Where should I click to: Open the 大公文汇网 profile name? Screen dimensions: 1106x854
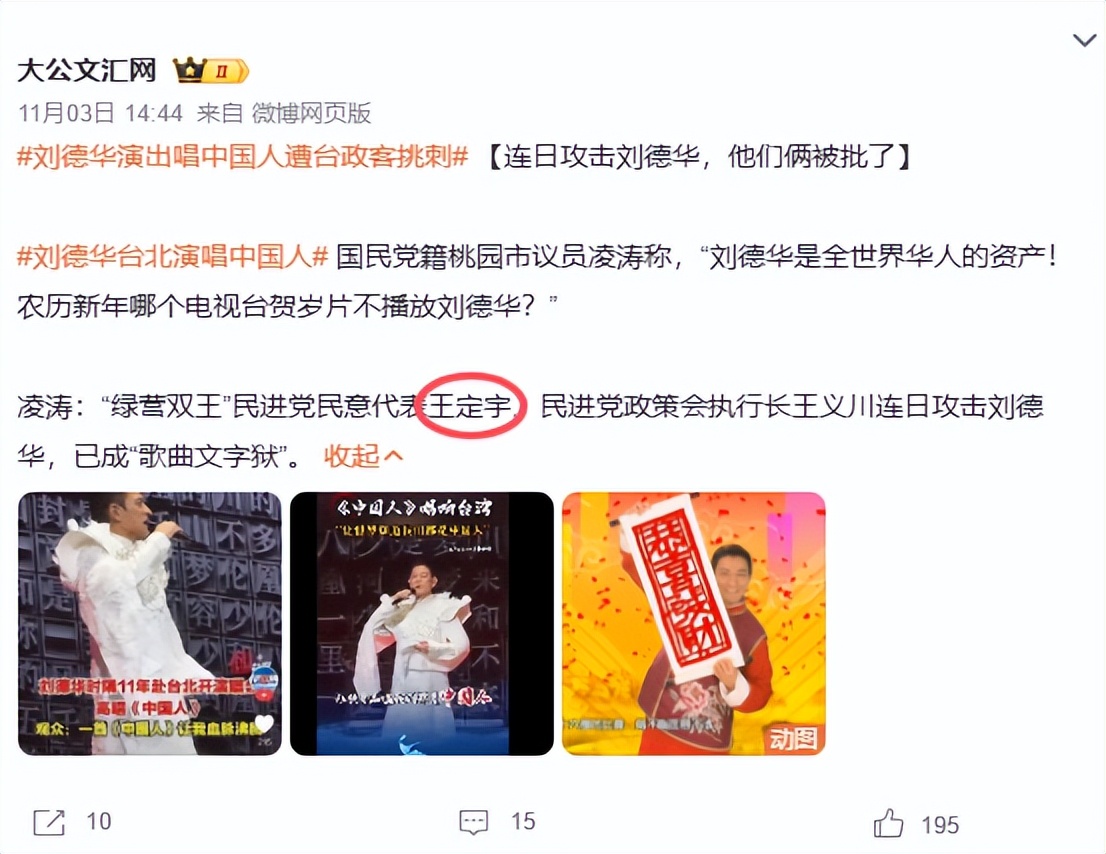[87, 71]
